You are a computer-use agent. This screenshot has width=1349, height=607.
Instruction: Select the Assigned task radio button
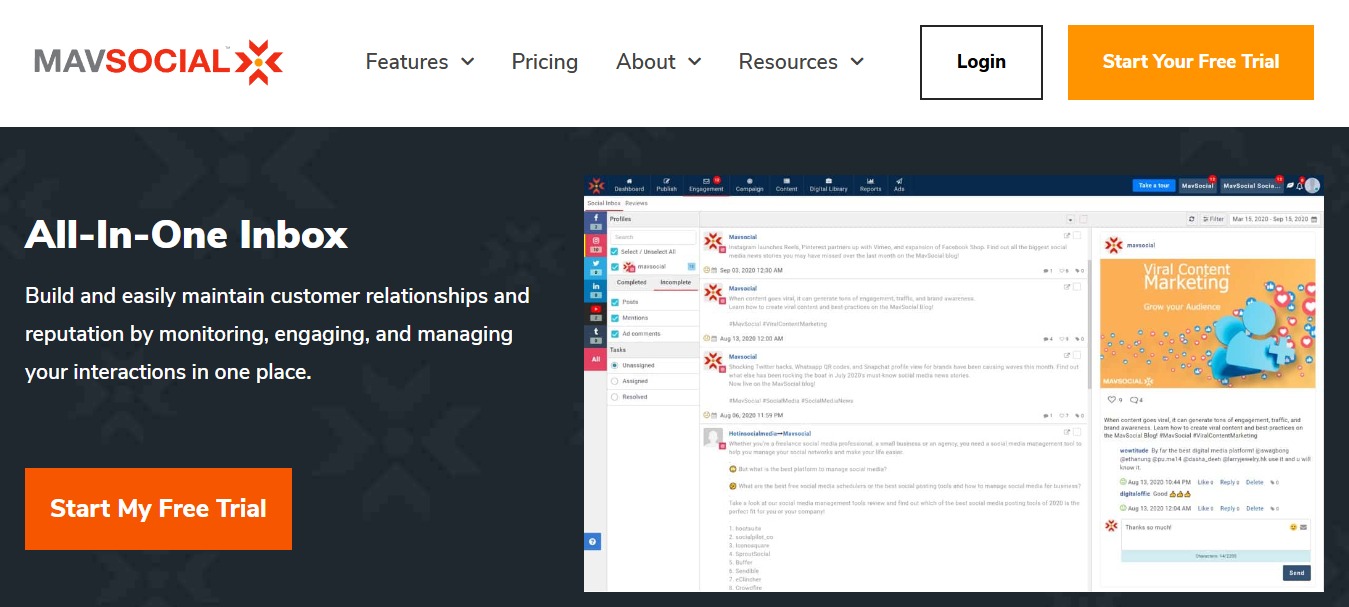(615, 381)
